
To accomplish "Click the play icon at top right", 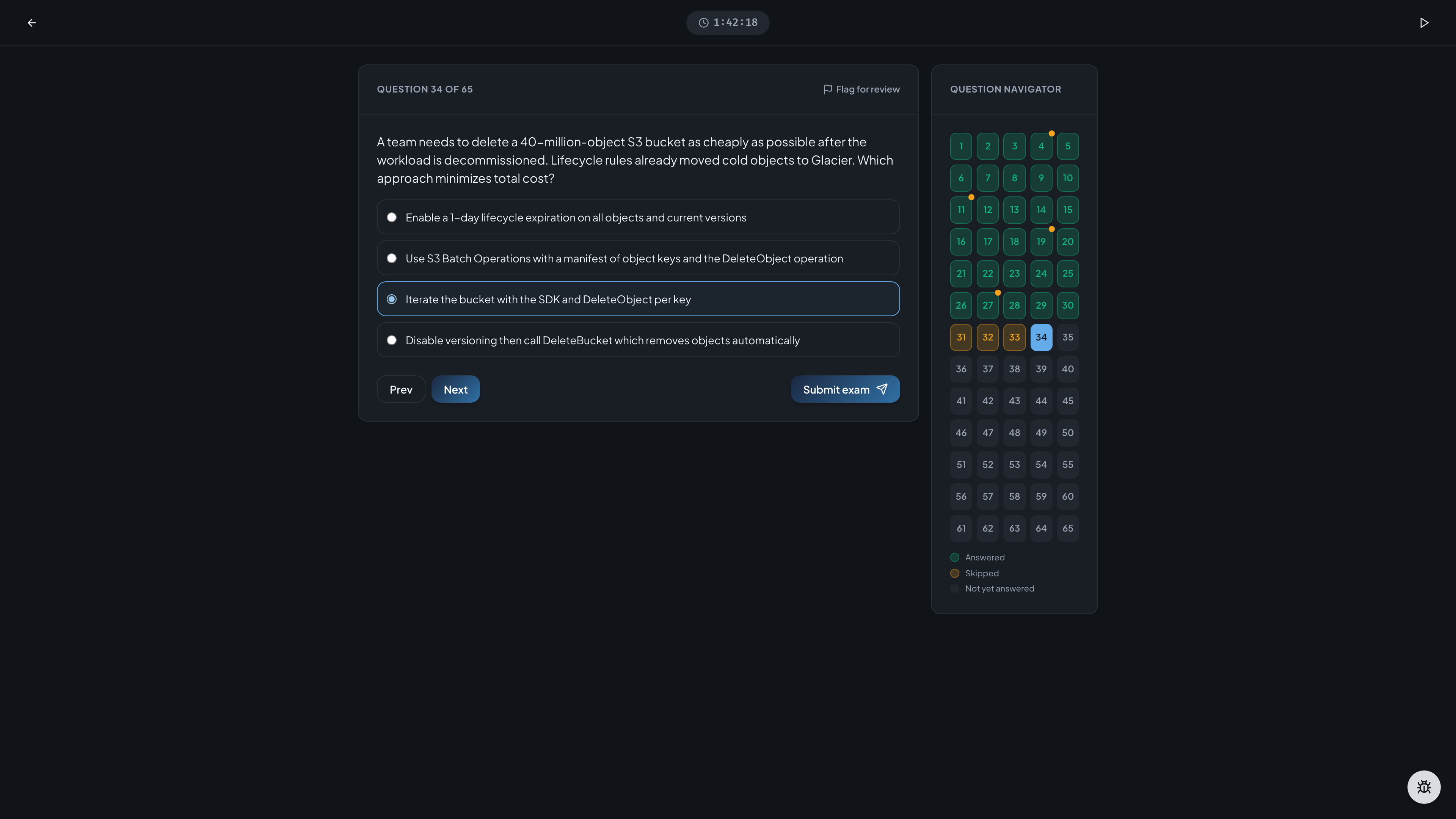I will pyautogui.click(x=1424, y=23).
